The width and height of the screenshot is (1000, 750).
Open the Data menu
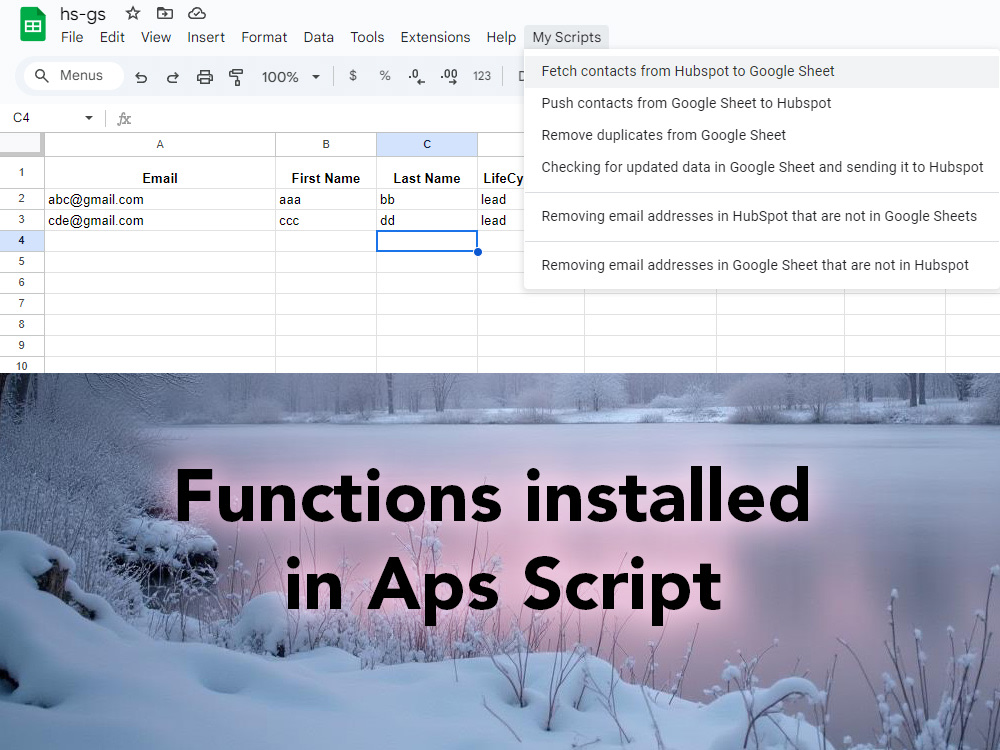click(318, 37)
